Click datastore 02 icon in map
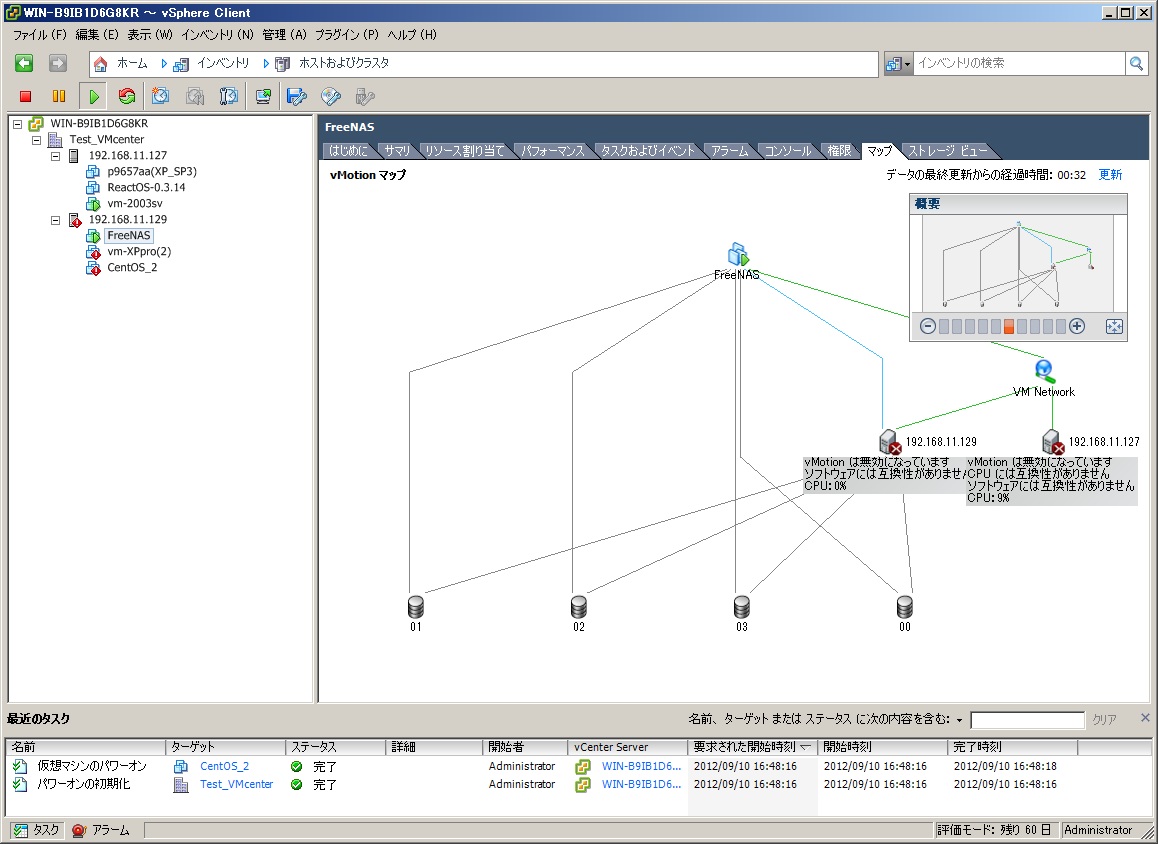 coord(579,607)
